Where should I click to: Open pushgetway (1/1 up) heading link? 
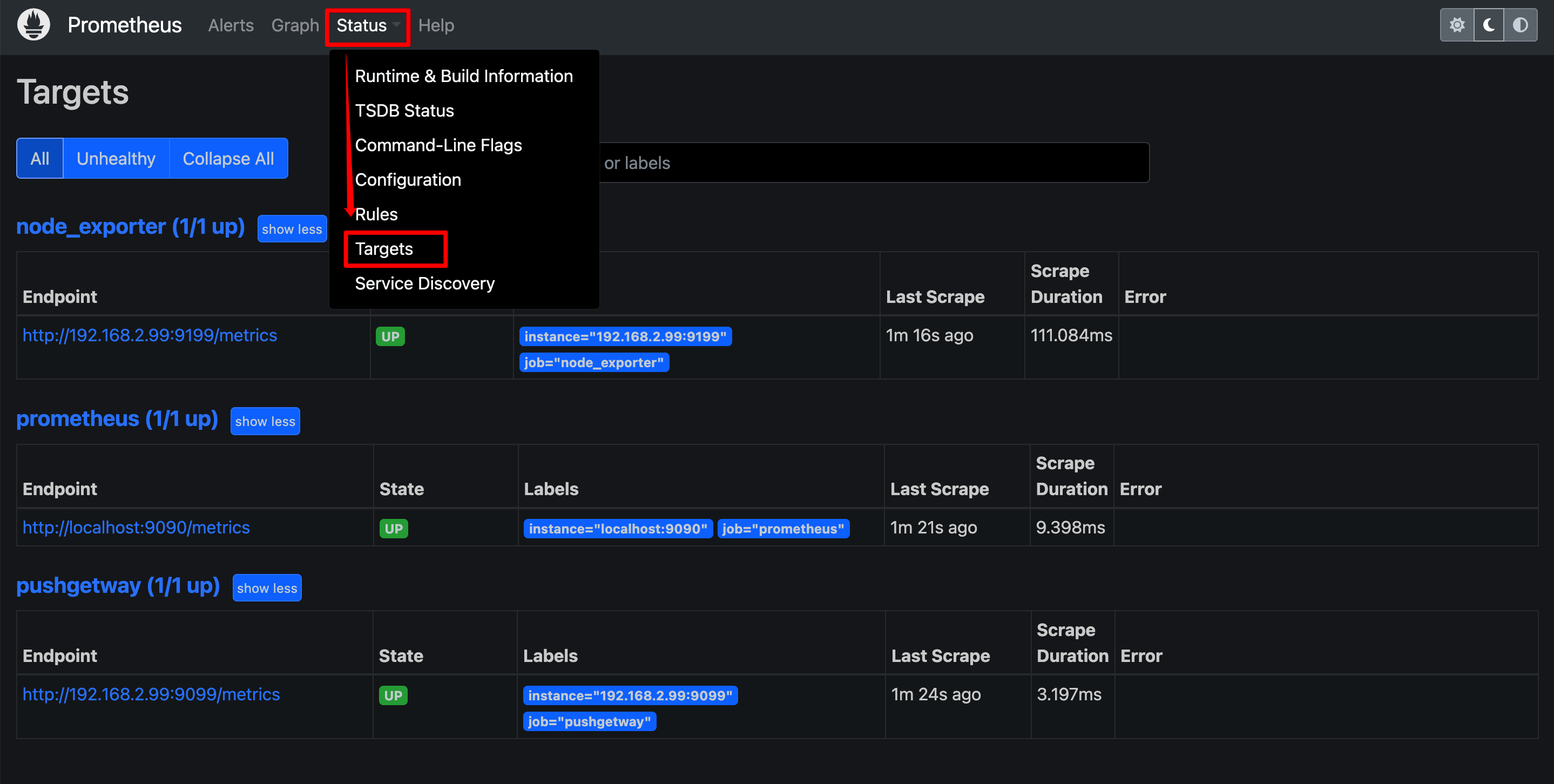pyautogui.click(x=118, y=586)
